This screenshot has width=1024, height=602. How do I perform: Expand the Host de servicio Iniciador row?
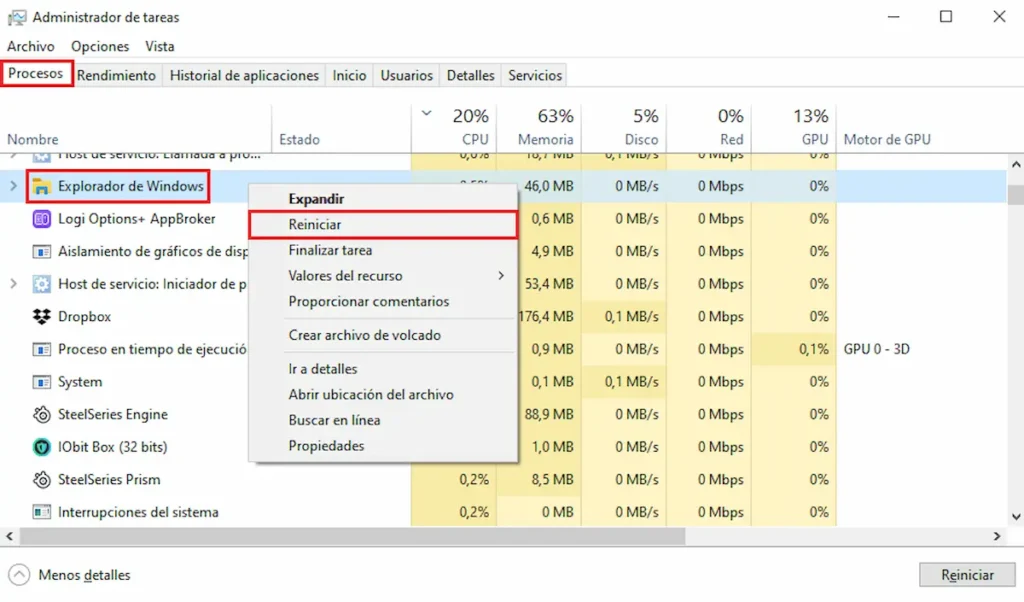point(14,284)
